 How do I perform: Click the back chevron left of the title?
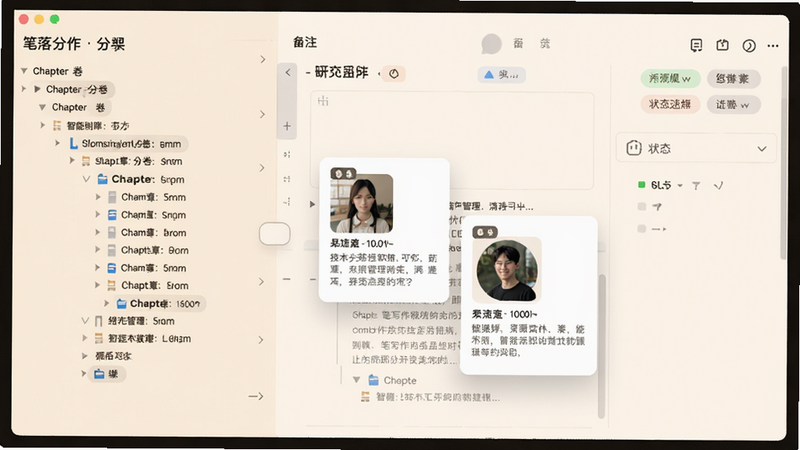[288, 72]
